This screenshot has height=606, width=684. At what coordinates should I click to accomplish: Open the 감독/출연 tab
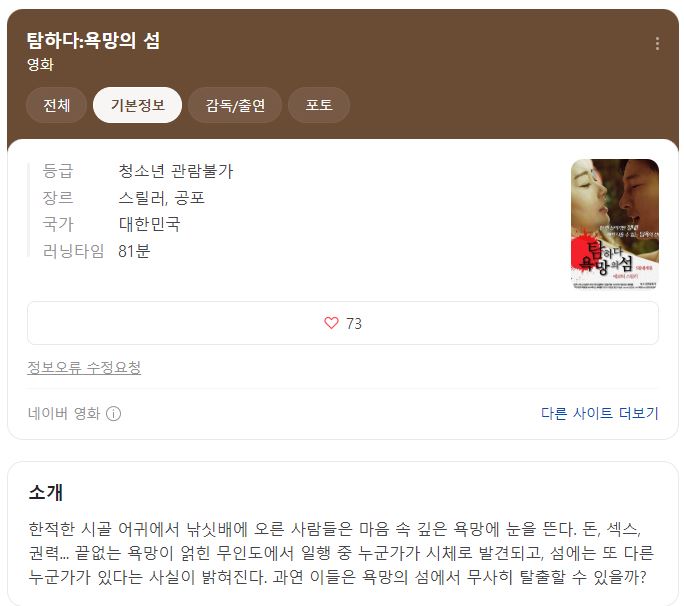click(235, 105)
